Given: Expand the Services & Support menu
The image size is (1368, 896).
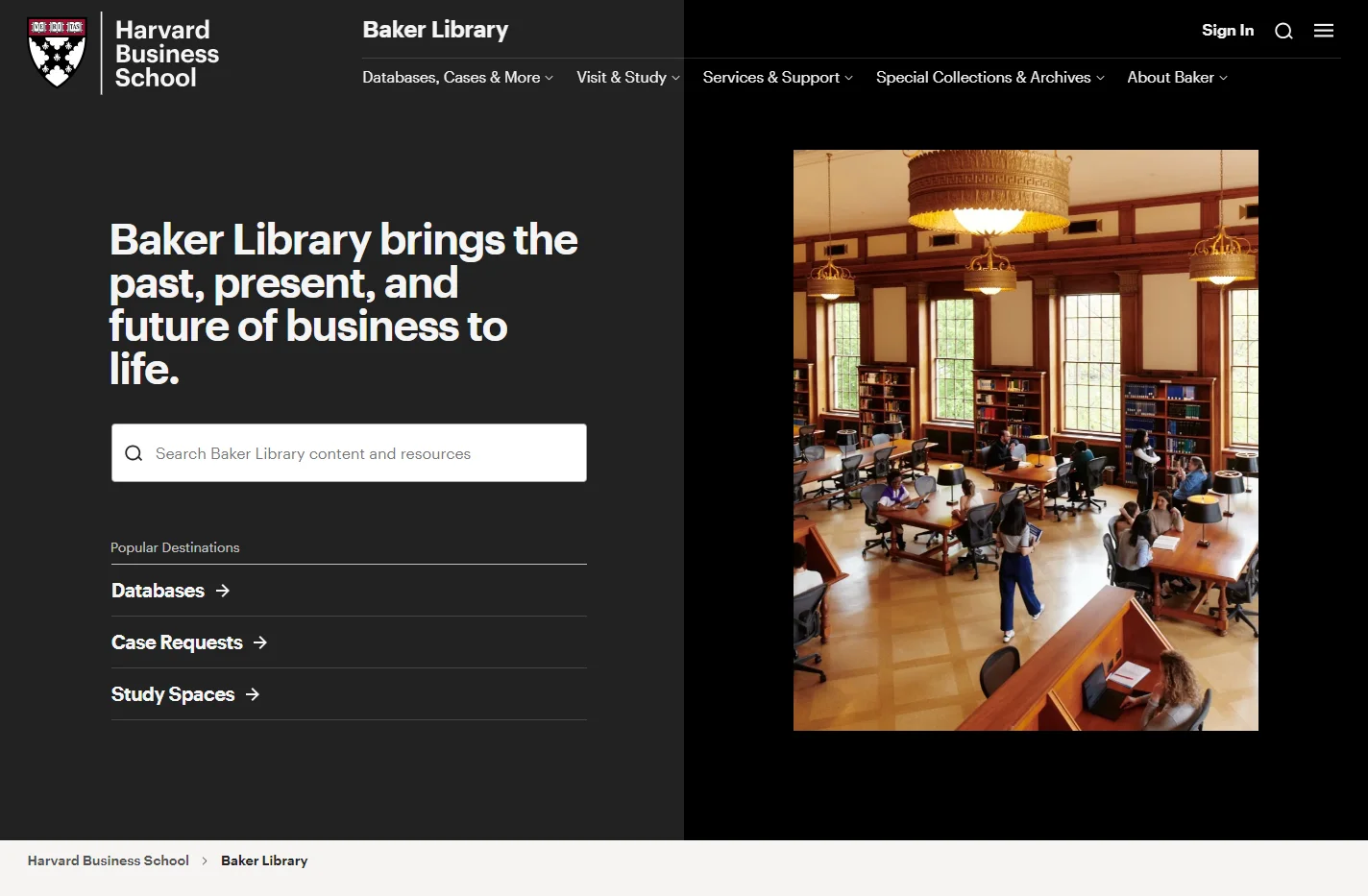Looking at the screenshot, I should click(x=777, y=77).
